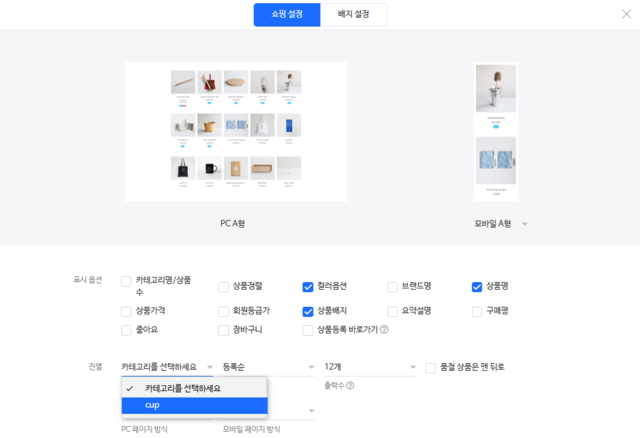Enable the 상품등록 바로가기 checkbox

308,330
